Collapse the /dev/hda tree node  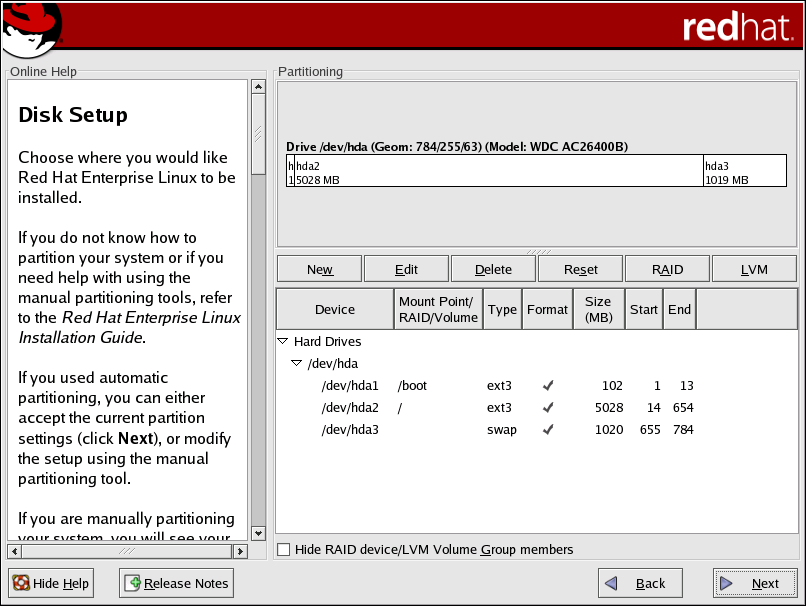coord(296,364)
